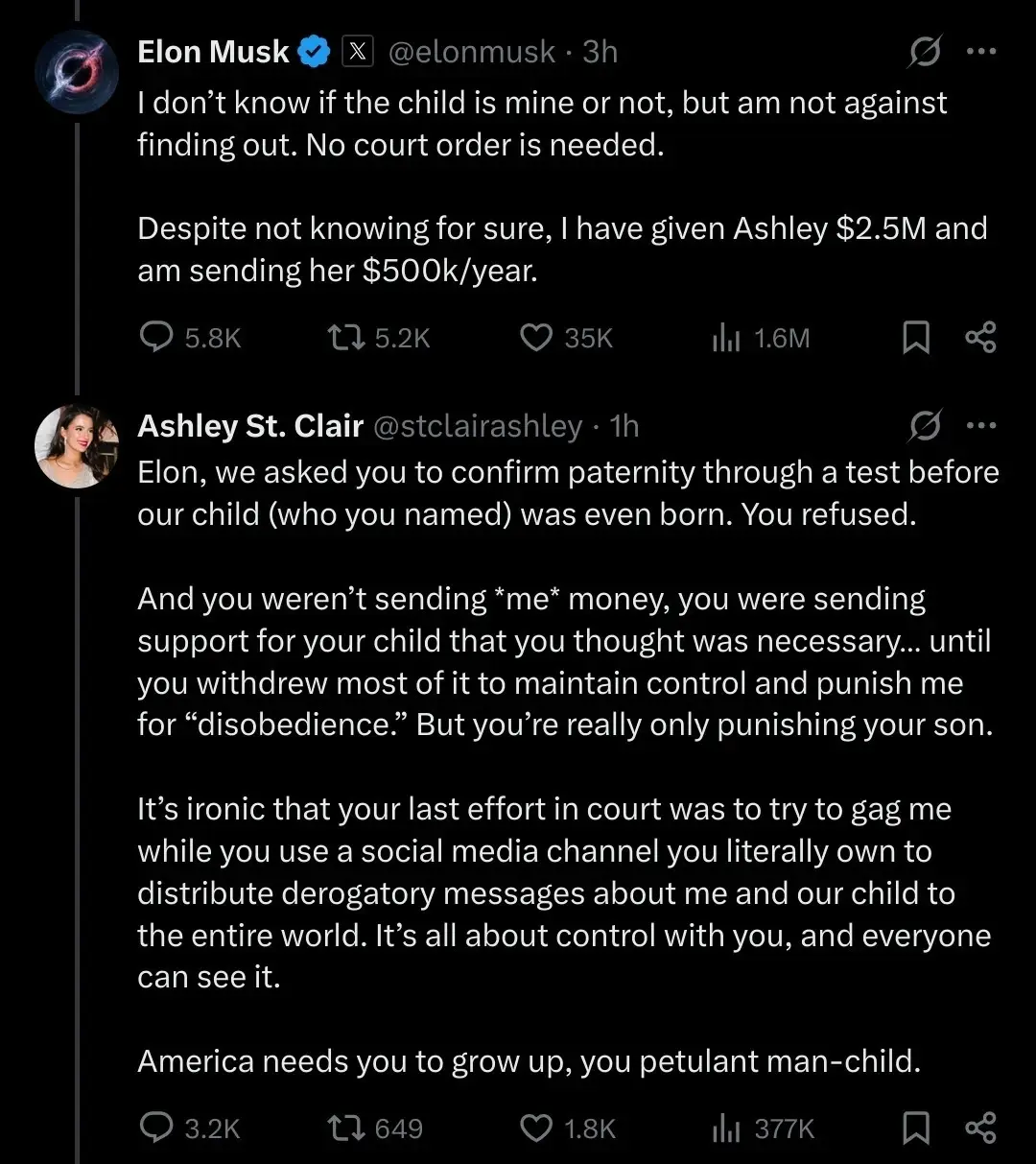
Task: Open Grok icon on Ashley's post
Action: [x=925, y=426]
